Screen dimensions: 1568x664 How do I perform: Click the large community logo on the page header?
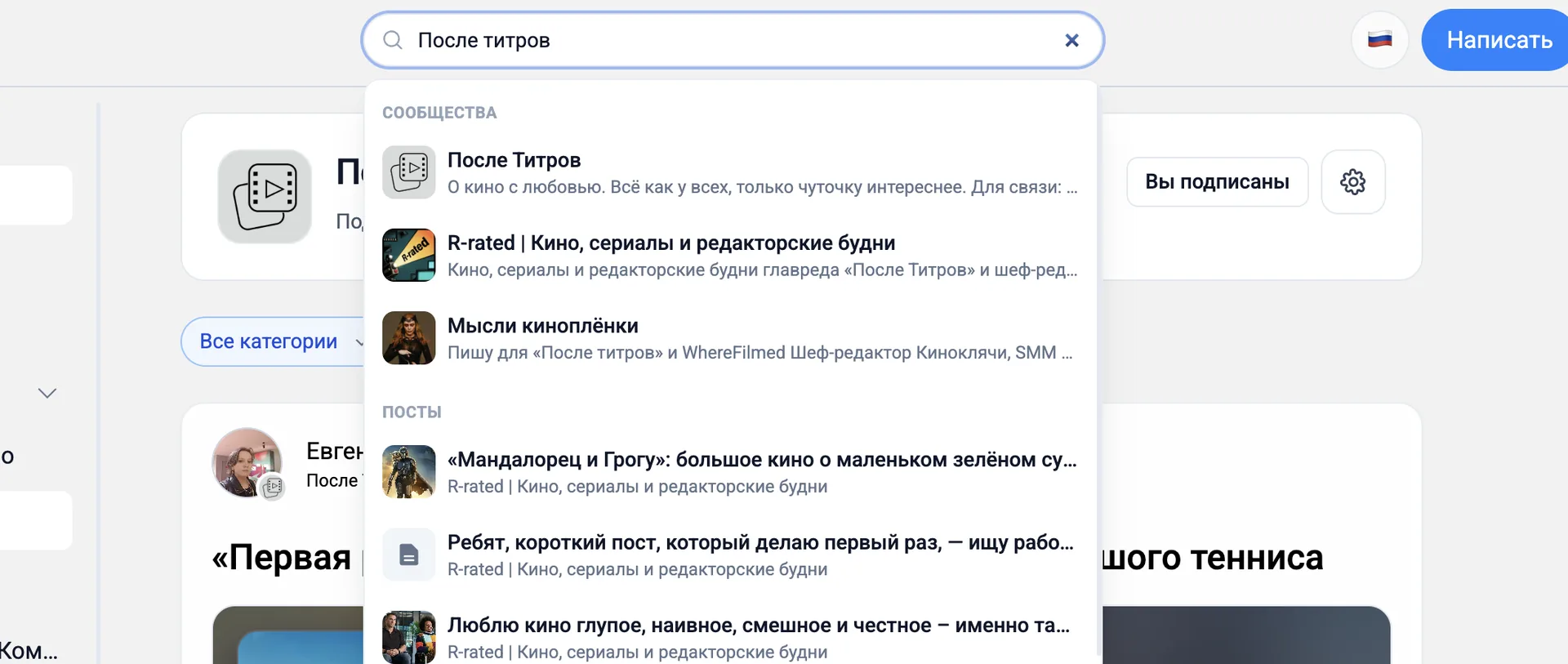tap(265, 196)
